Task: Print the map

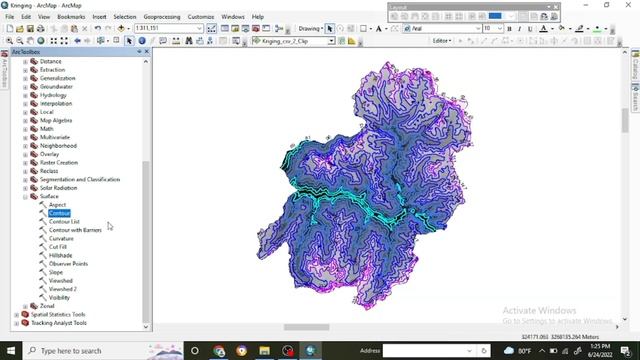Action: click(40, 29)
